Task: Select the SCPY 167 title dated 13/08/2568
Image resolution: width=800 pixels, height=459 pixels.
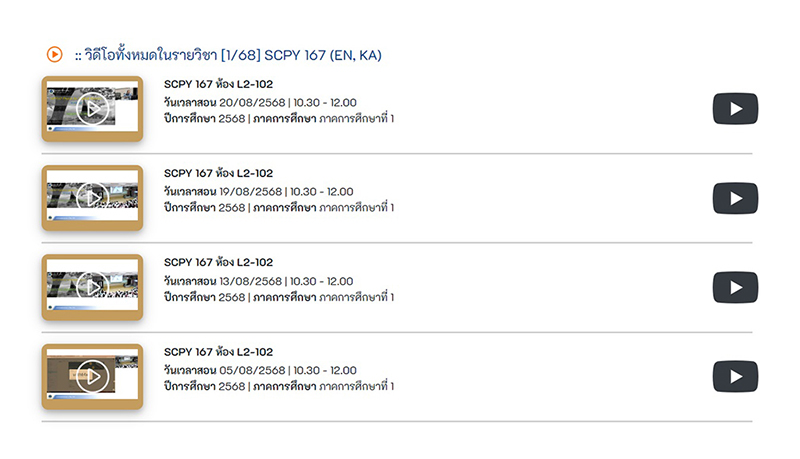Action: [x=218, y=262]
